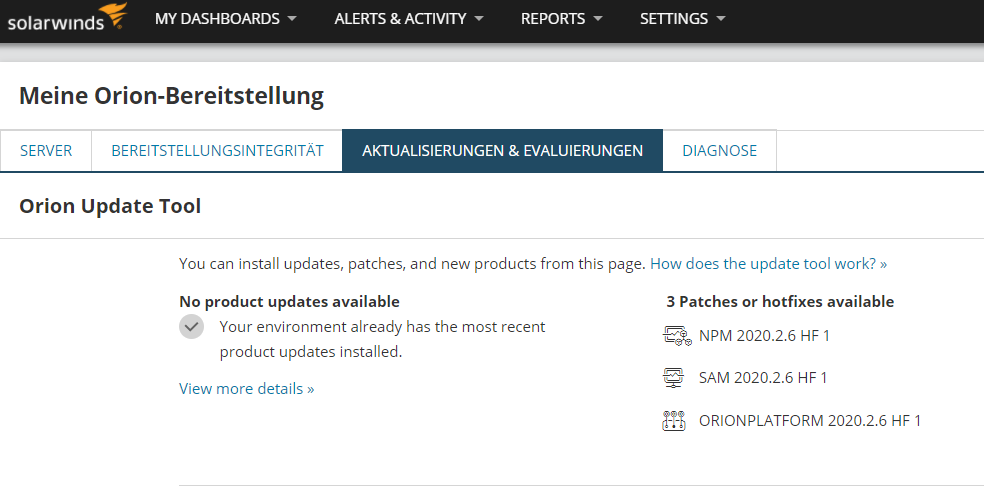Open the Settings menu

tap(682, 19)
